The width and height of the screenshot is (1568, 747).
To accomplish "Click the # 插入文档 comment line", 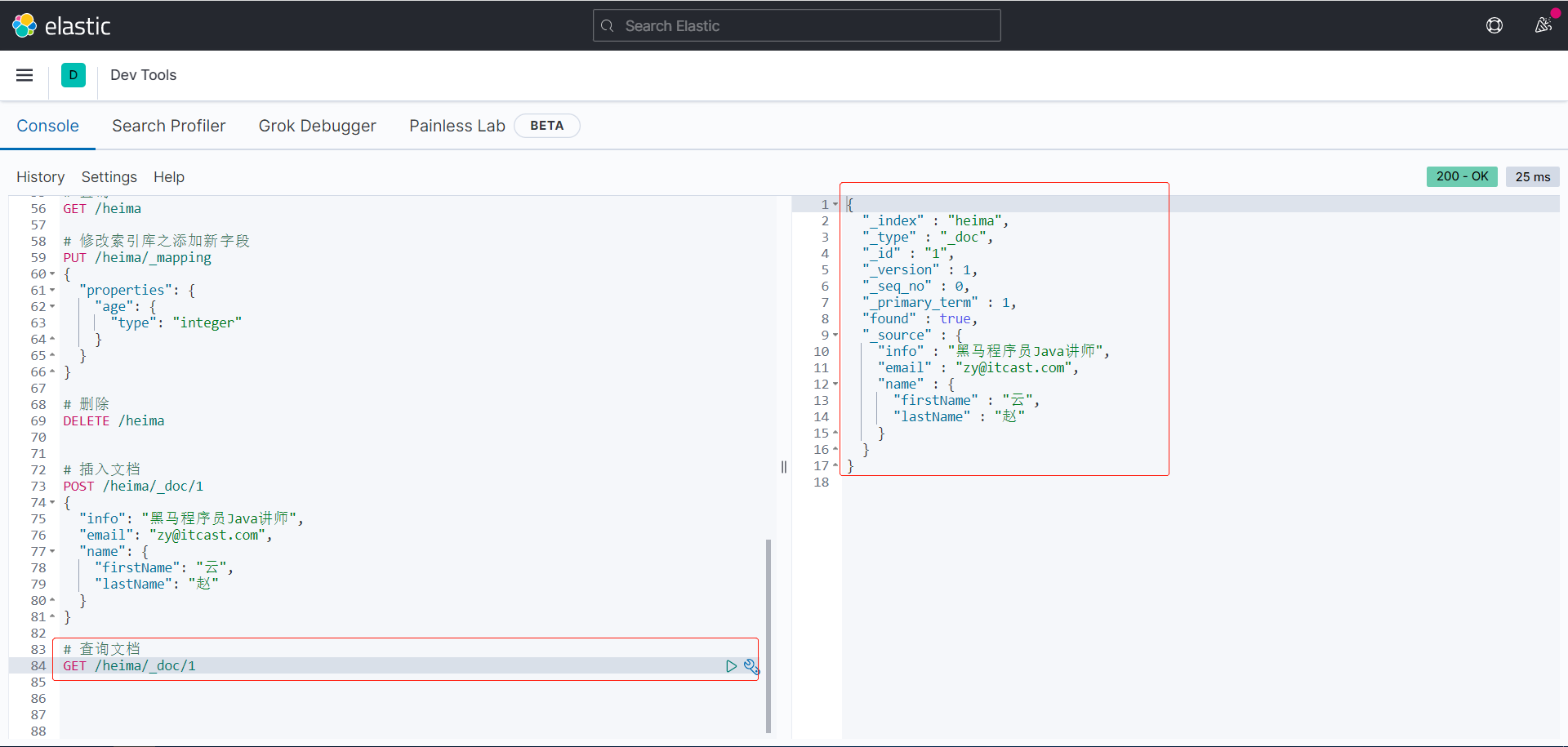I will coord(102,470).
